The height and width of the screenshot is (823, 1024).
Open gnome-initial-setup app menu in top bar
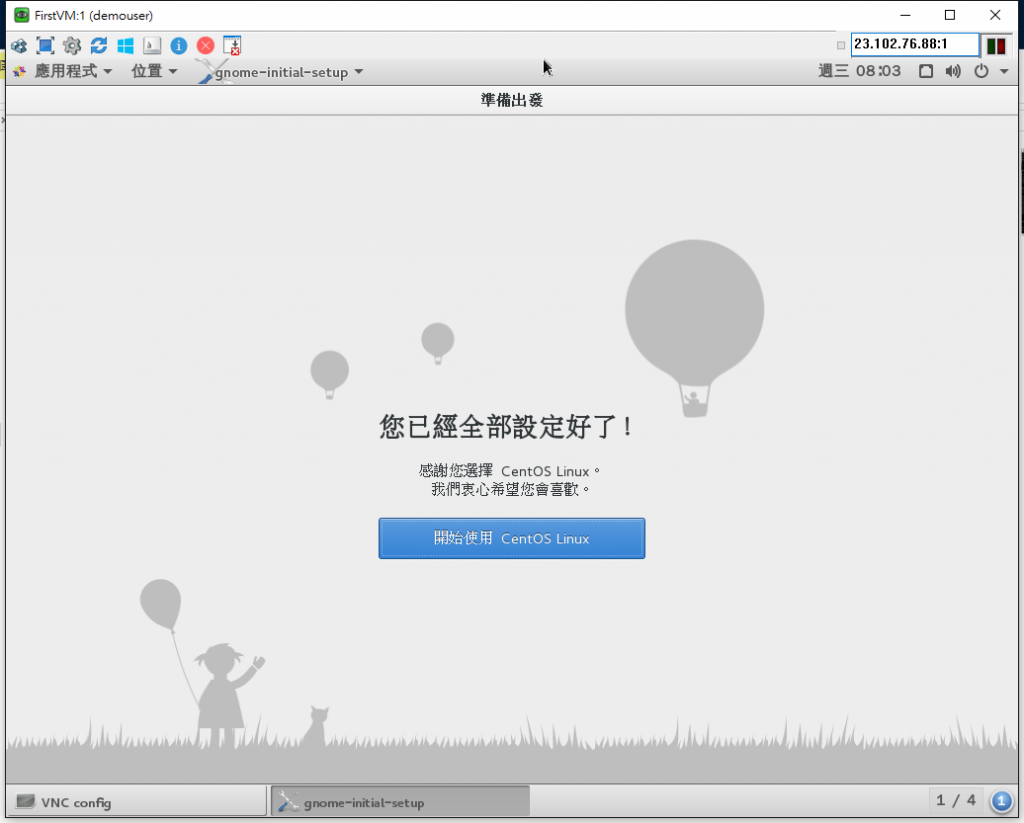(x=282, y=72)
